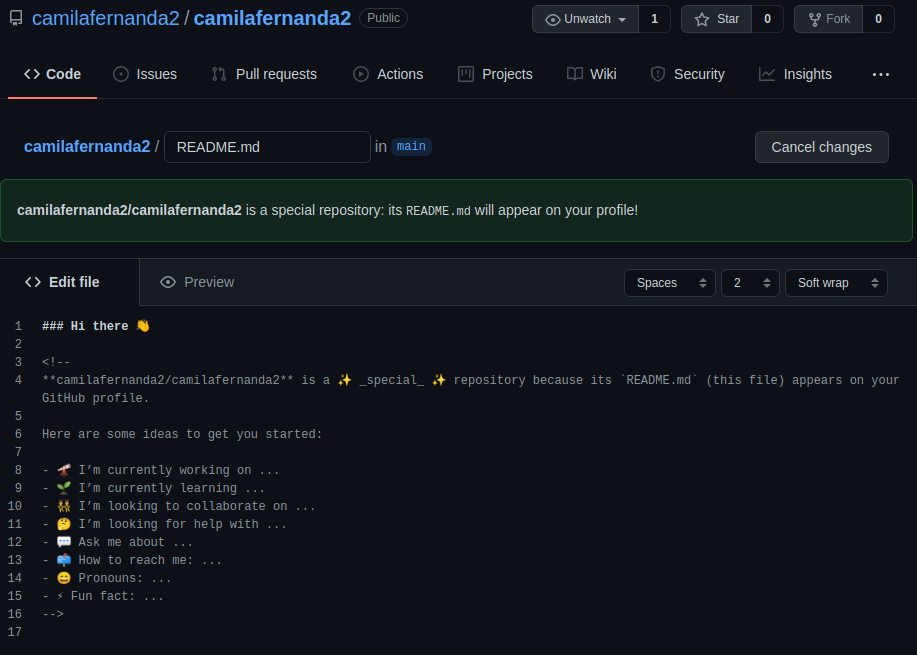Click the Wiki book icon
Viewport: 917px width, 655px height.
(x=575, y=74)
